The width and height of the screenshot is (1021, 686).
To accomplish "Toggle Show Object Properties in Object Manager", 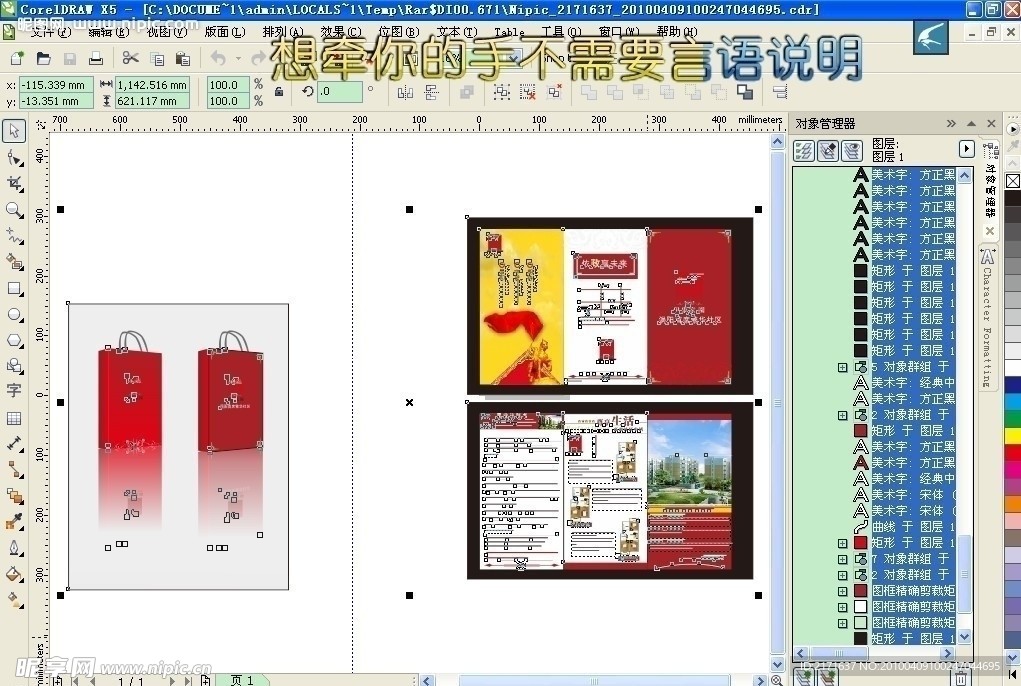I will pyautogui.click(x=802, y=150).
